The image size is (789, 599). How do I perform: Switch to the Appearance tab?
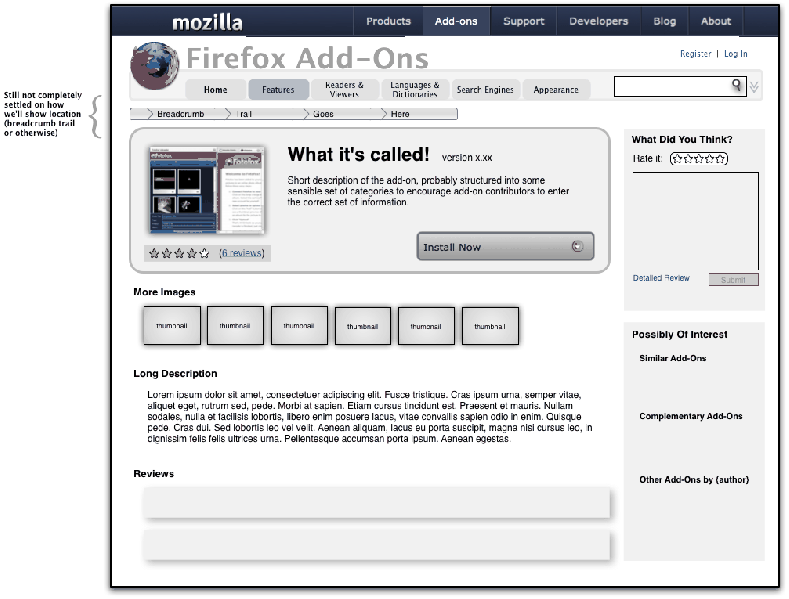tap(556, 90)
